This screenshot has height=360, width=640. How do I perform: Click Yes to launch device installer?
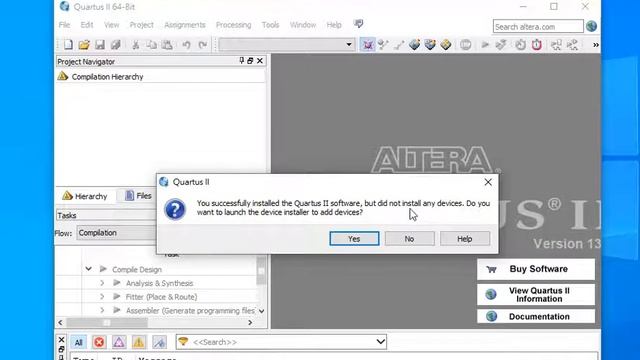tap(354, 239)
